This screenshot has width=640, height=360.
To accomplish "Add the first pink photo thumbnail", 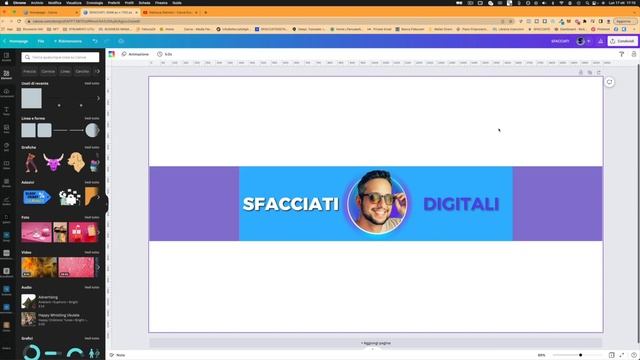I will (x=36, y=232).
